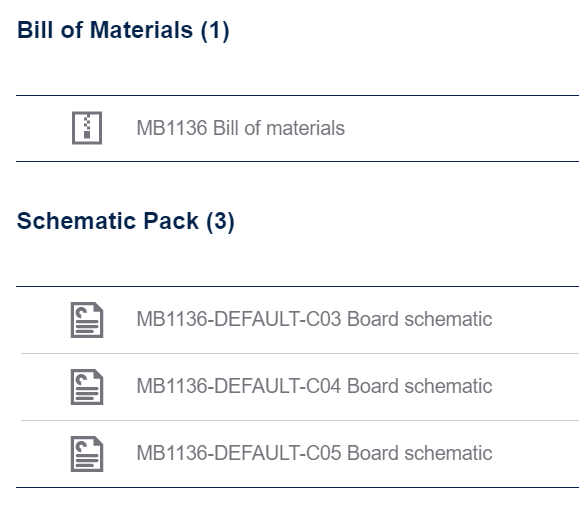Open the MB1136 Bill of materials link
Viewport: 579px width, 511px height.
(x=241, y=128)
